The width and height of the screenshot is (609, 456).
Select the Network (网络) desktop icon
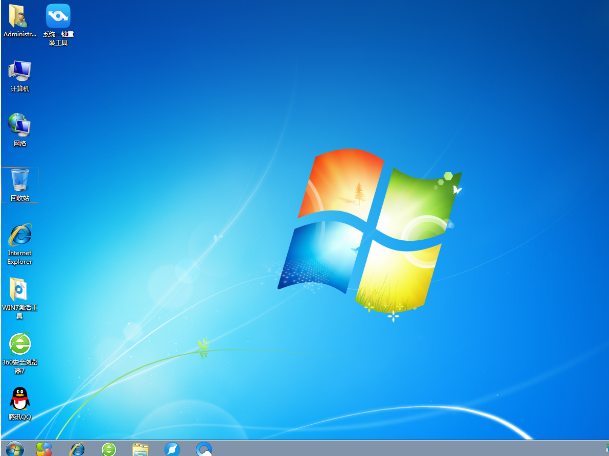19,130
